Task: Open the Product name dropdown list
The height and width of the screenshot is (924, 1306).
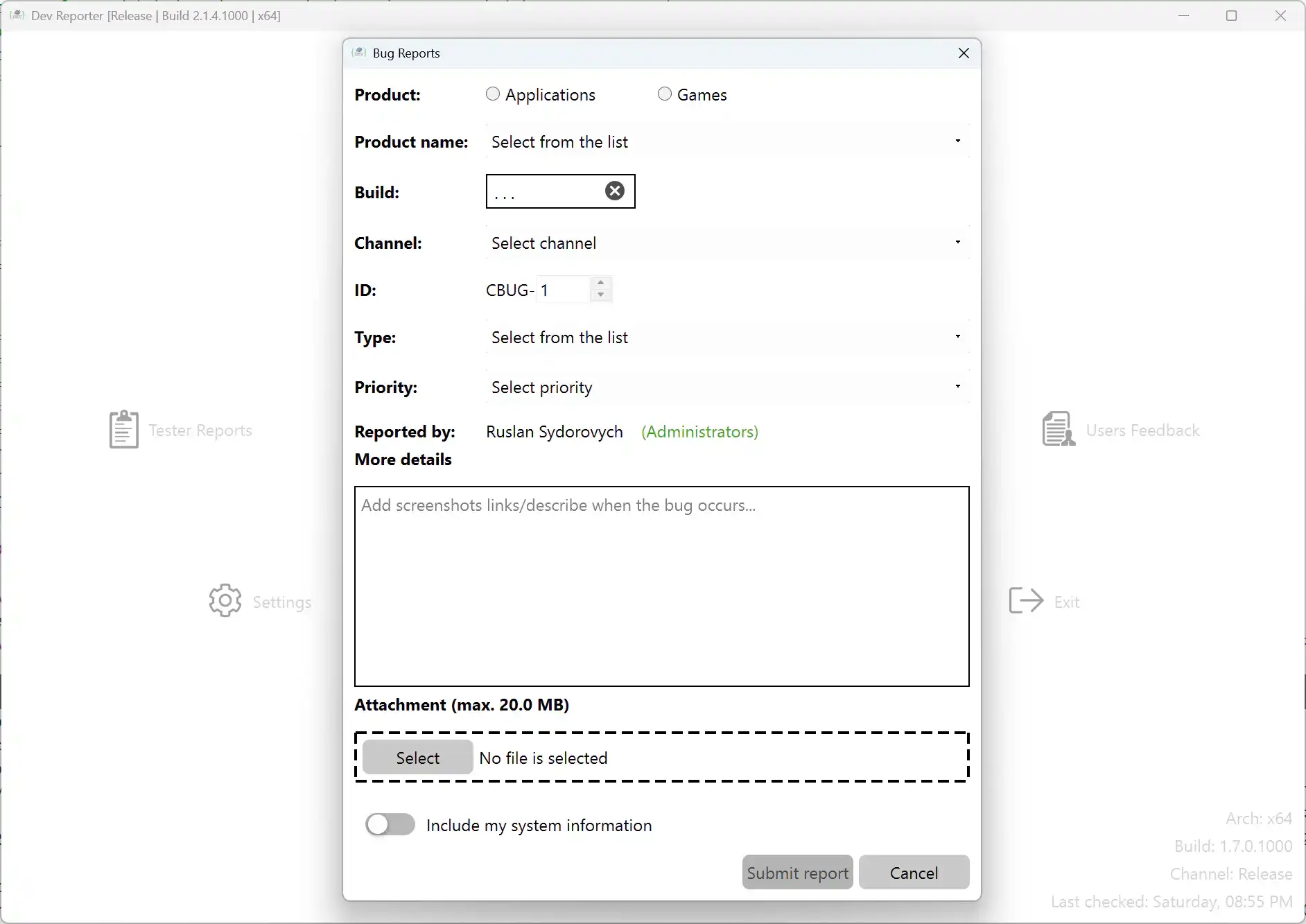Action: [726, 141]
